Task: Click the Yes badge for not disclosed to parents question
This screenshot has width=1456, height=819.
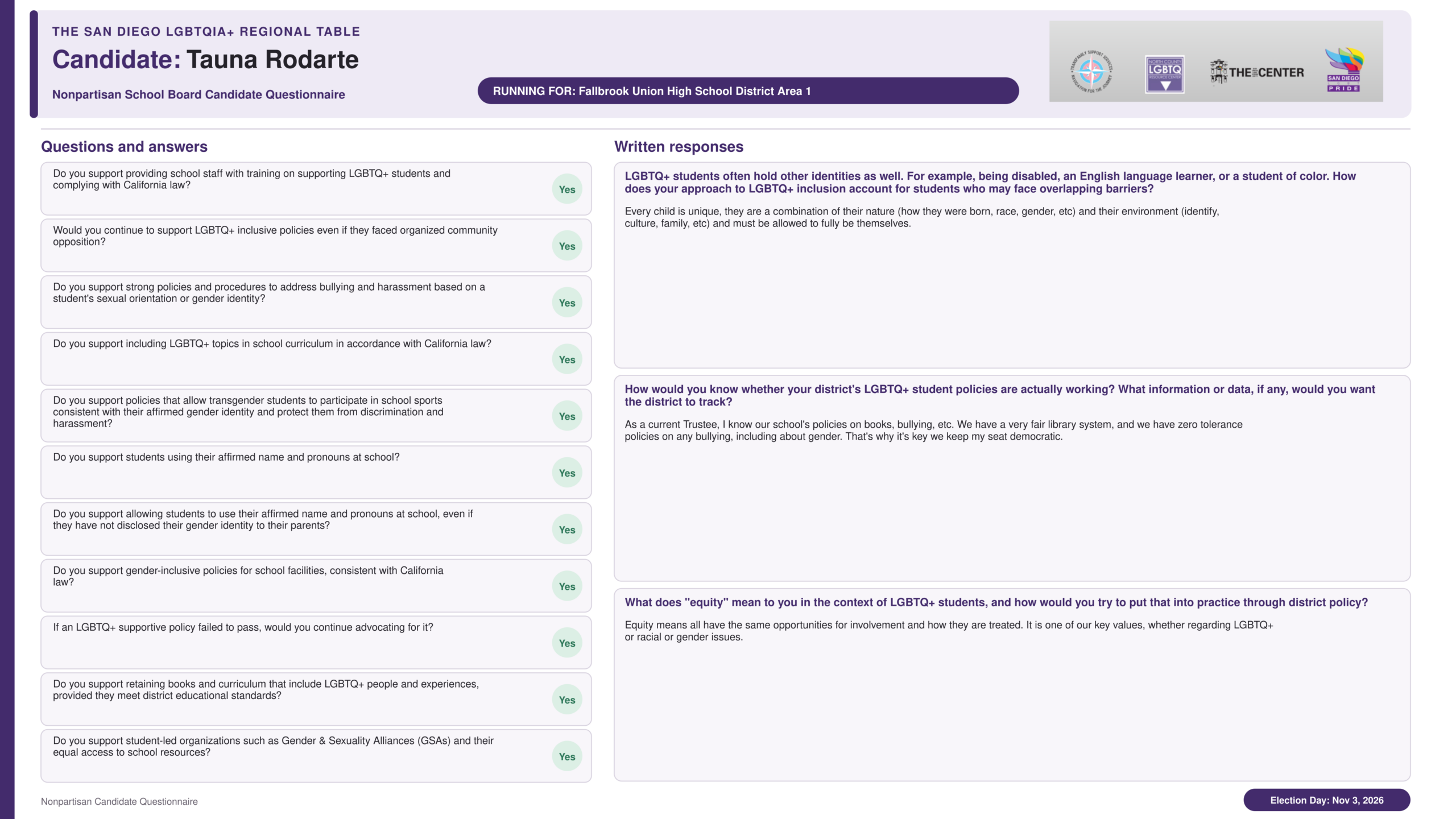Action: pyautogui.click(x=567, y=530)
